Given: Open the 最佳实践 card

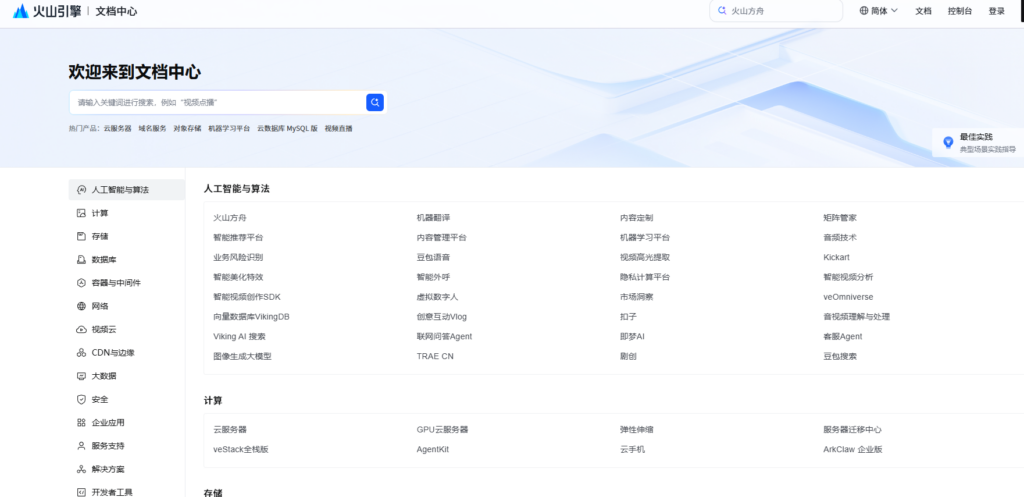Looking at the screenshot, I should click(x=978, y=142).
